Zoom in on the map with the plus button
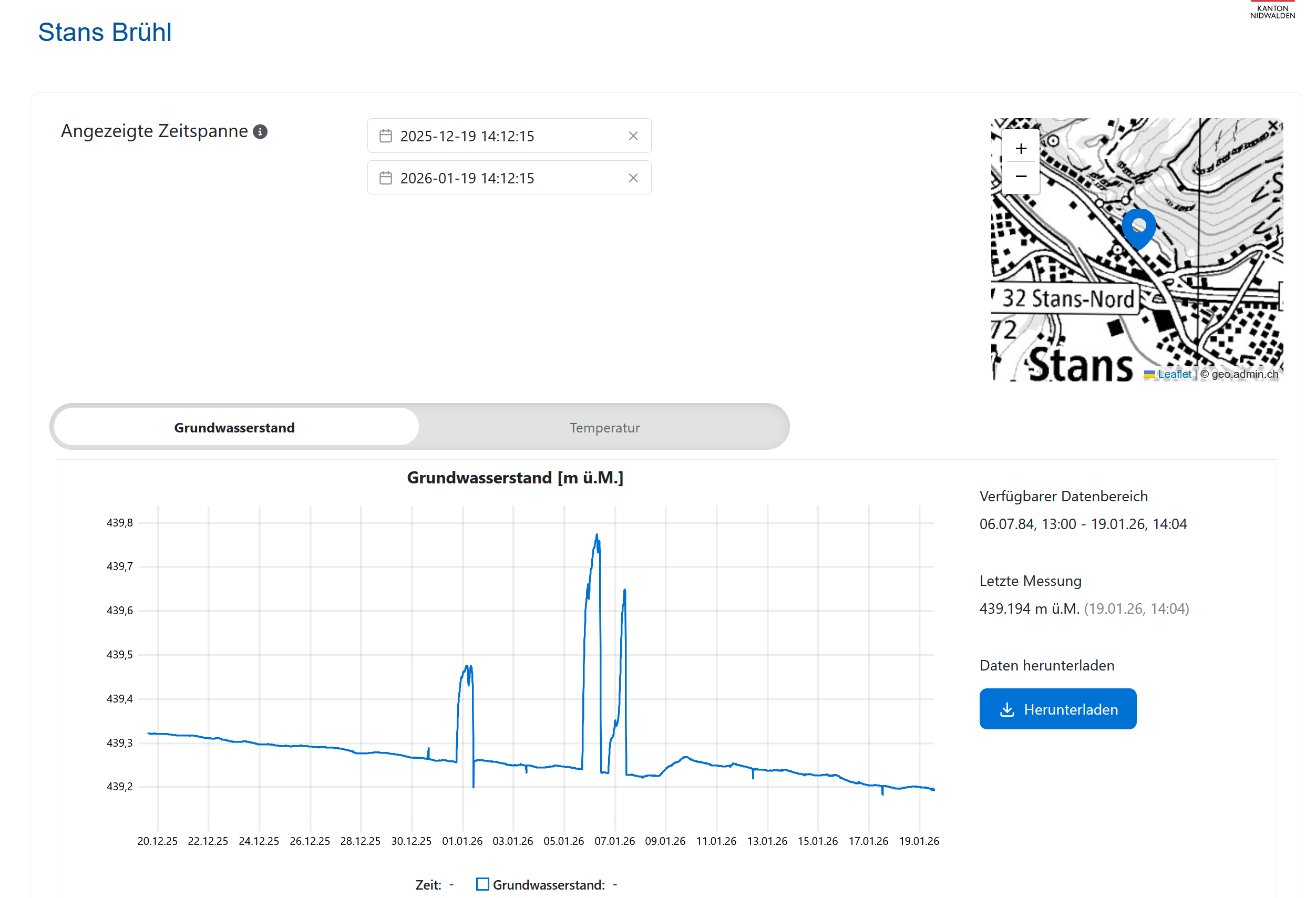 (1021, 148)
